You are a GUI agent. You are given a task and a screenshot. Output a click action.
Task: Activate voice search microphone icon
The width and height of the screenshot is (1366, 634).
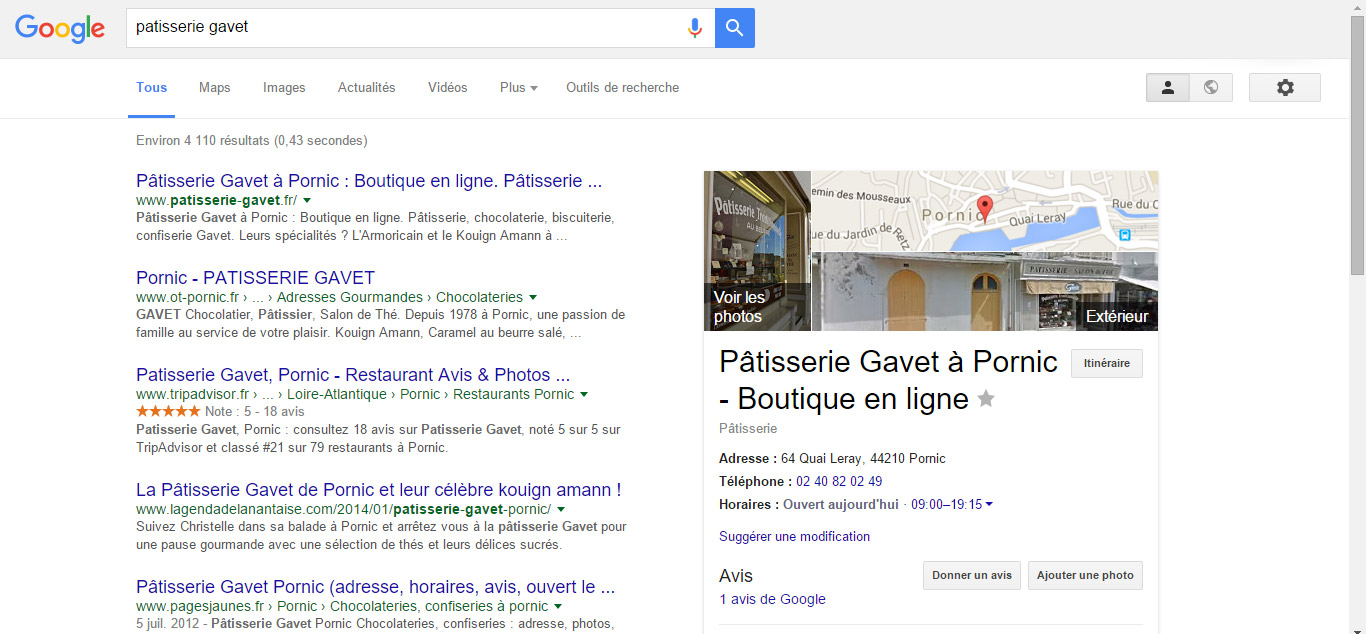click(x=695, y=28)
